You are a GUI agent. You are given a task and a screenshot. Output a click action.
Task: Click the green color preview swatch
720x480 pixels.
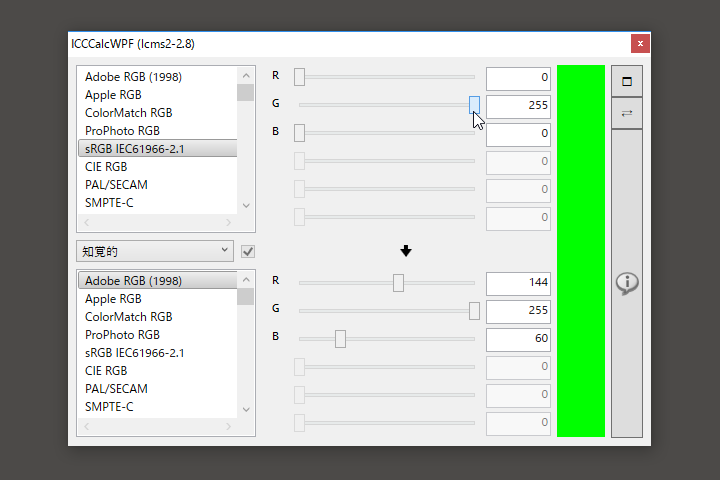coord(581,251)
